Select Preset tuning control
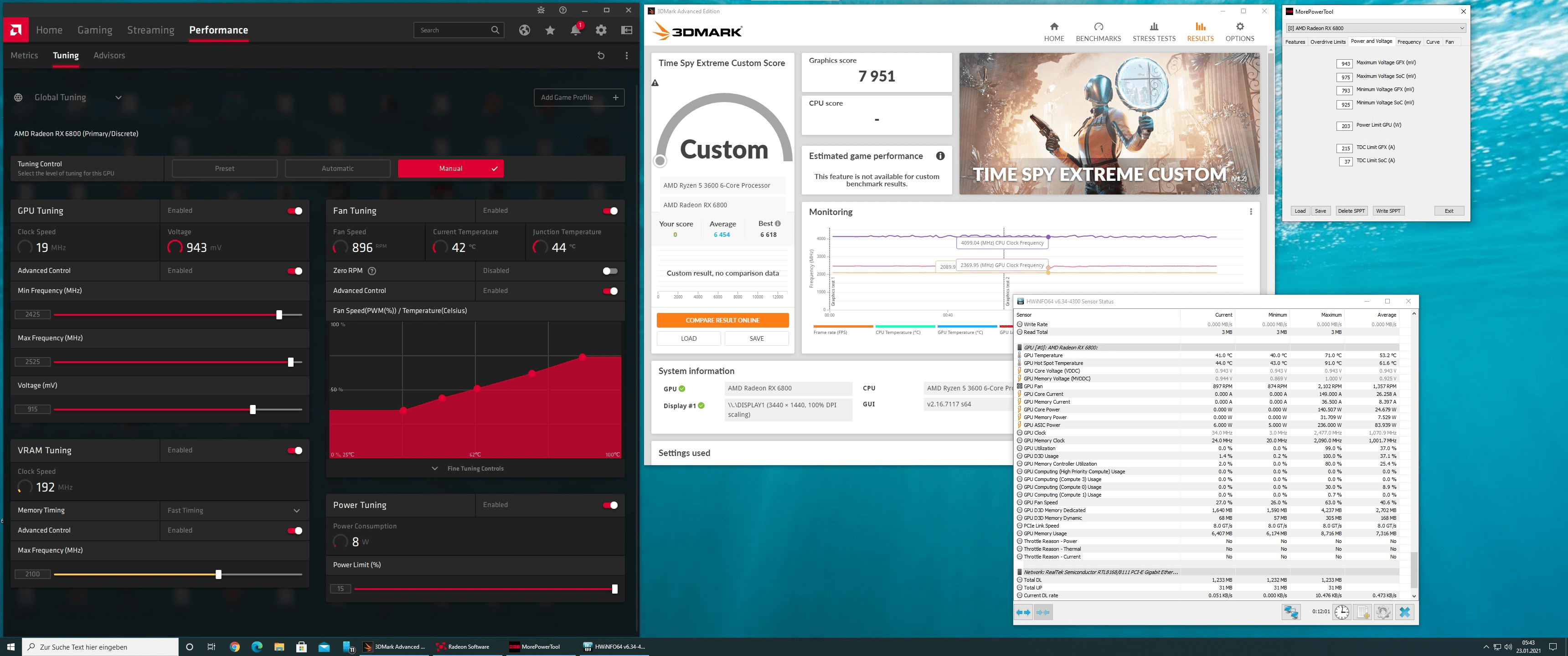The height and width of the screenshot is (656, 1568). pos(225,169)
